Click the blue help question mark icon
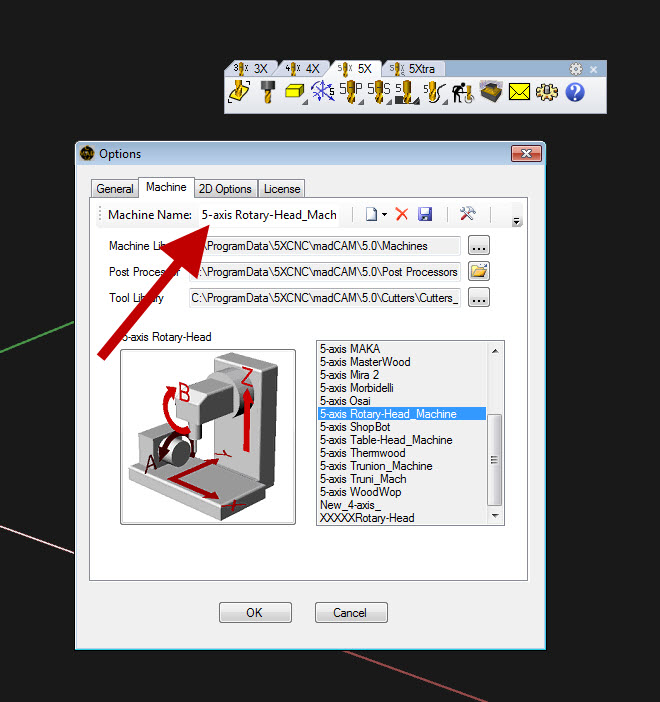 coord(575,93)
